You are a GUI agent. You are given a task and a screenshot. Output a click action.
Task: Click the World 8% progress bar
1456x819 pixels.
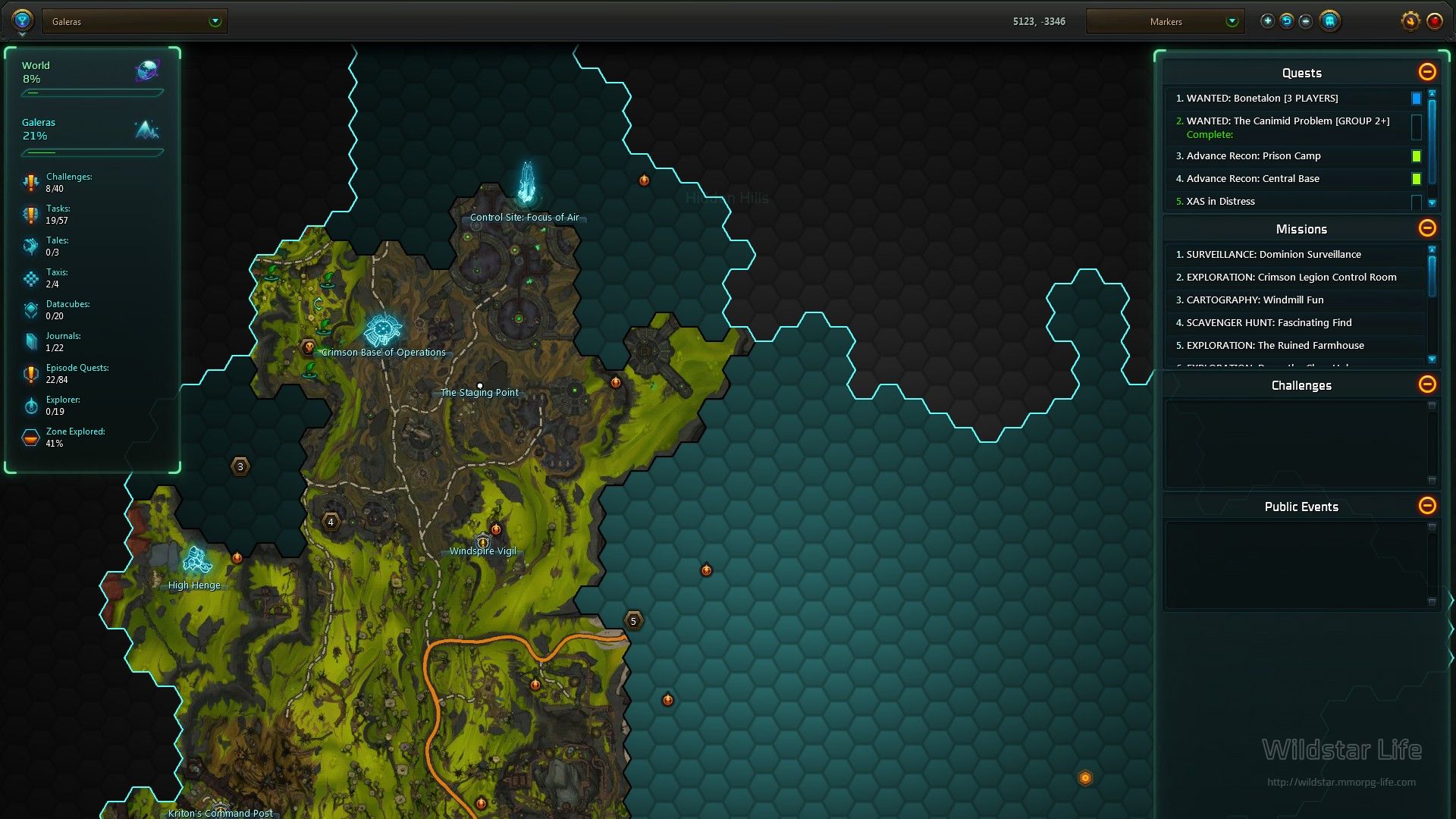point(93,93)
